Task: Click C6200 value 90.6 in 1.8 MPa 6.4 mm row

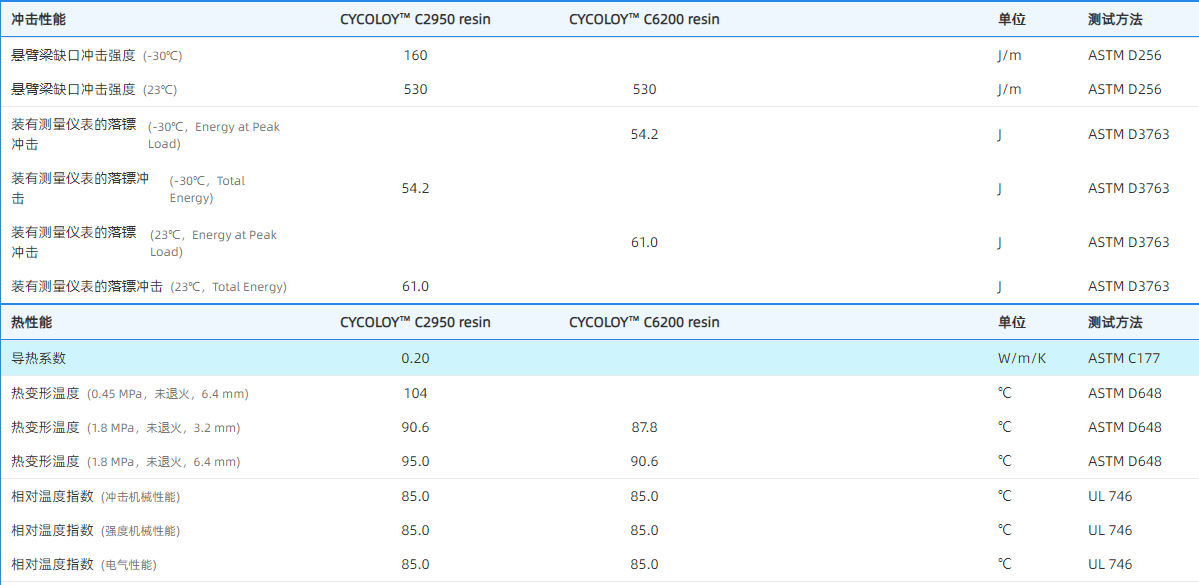Action: click(645, 462)
